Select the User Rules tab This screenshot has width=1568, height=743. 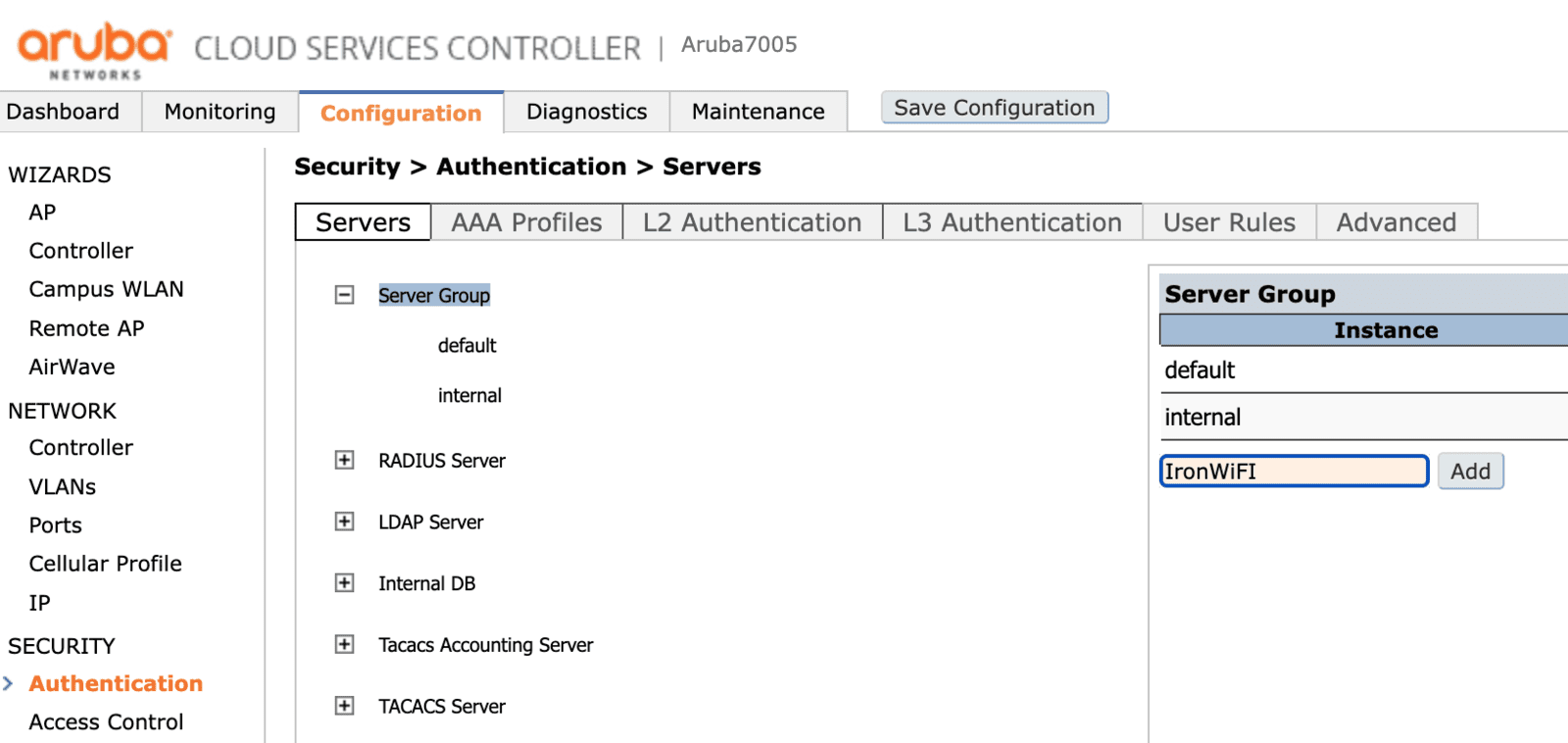(1228, 223)
